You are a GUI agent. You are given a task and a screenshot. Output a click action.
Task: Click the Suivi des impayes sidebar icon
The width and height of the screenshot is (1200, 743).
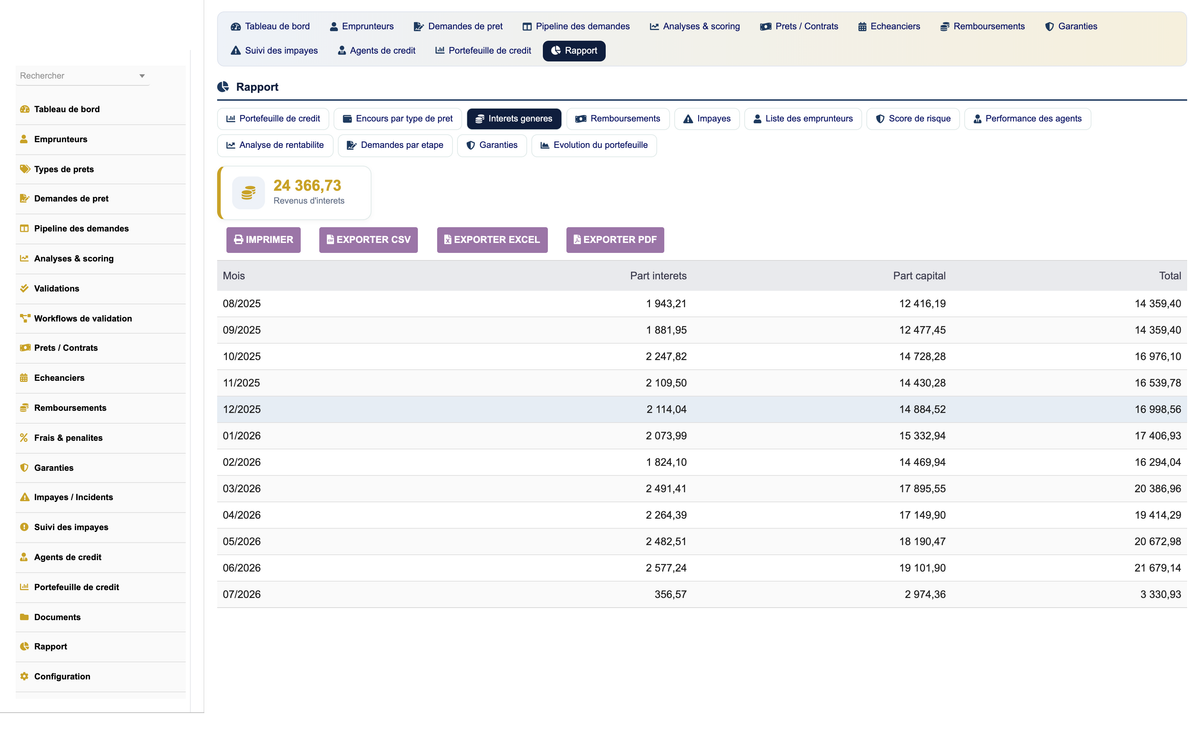click(24, 527)
